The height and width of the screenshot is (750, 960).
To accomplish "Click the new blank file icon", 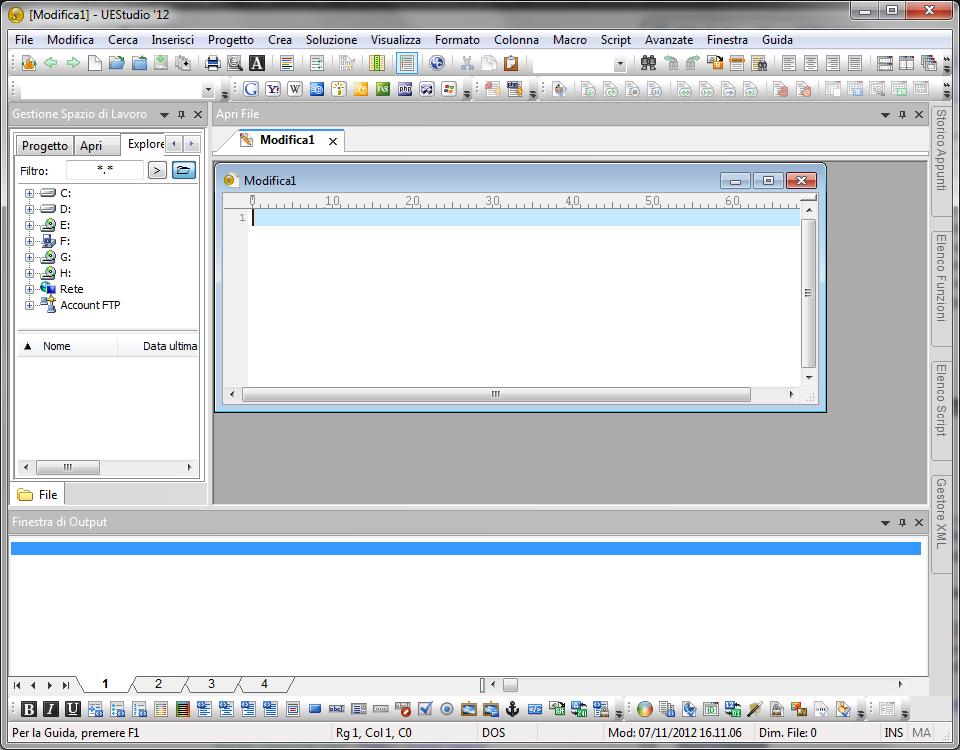I will [95, 63].
